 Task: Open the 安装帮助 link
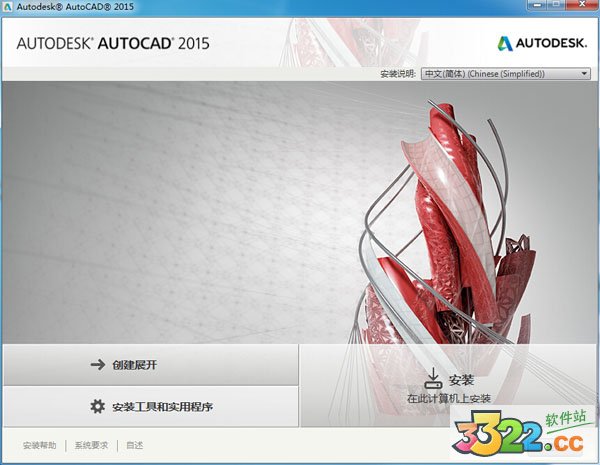coord(39,445)
